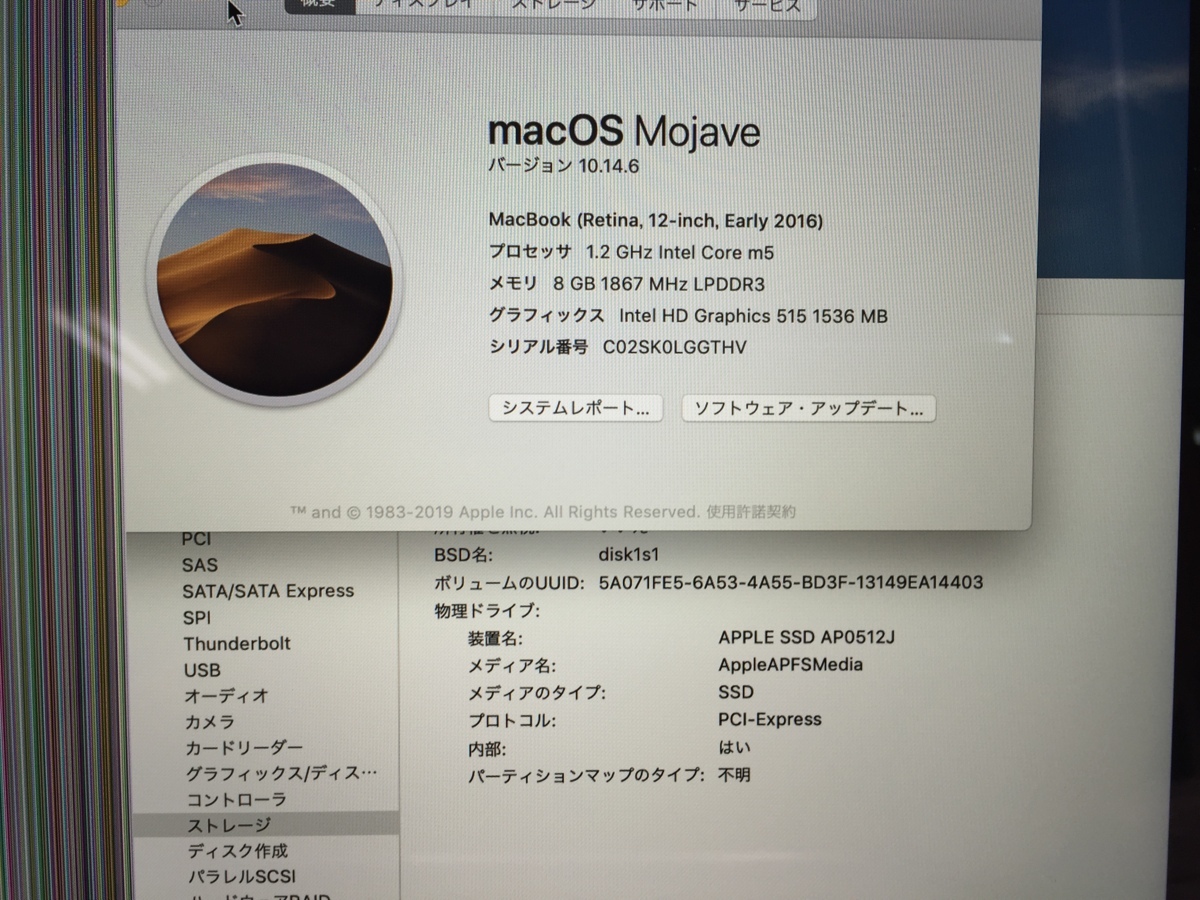Click the 1.2 GHz Intel Core m5 value
Image resolution: width=1200 pixels, height=900 pixels.
click(x=680, y=252)
